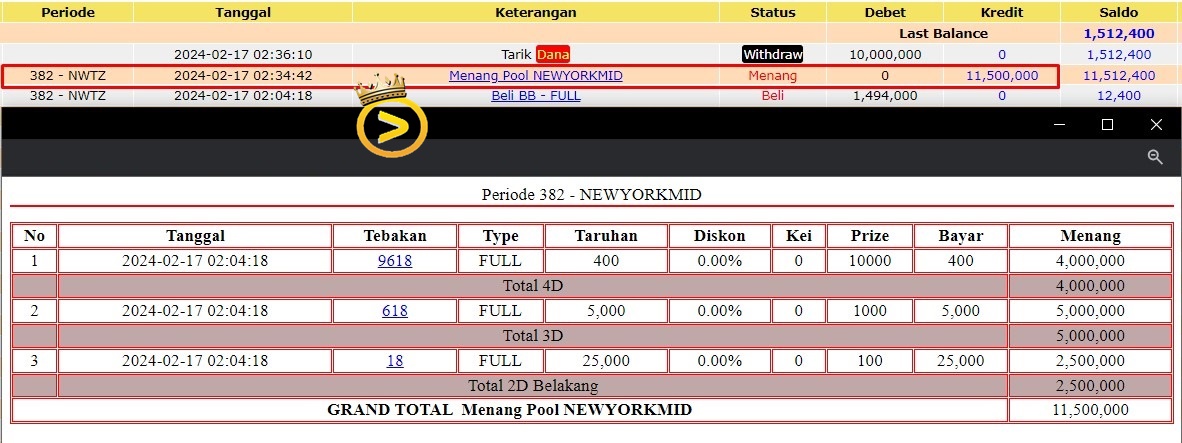The height and width of the screenshot is (443, 1182).
Task: Open Tebakan 18 link
Action: click(x=395, y=361)
